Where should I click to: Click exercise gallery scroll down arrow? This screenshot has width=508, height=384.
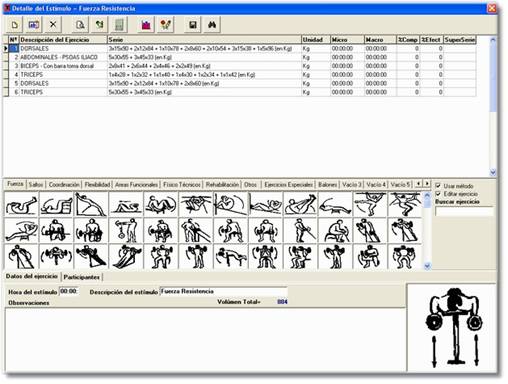(x=427, y=266)
